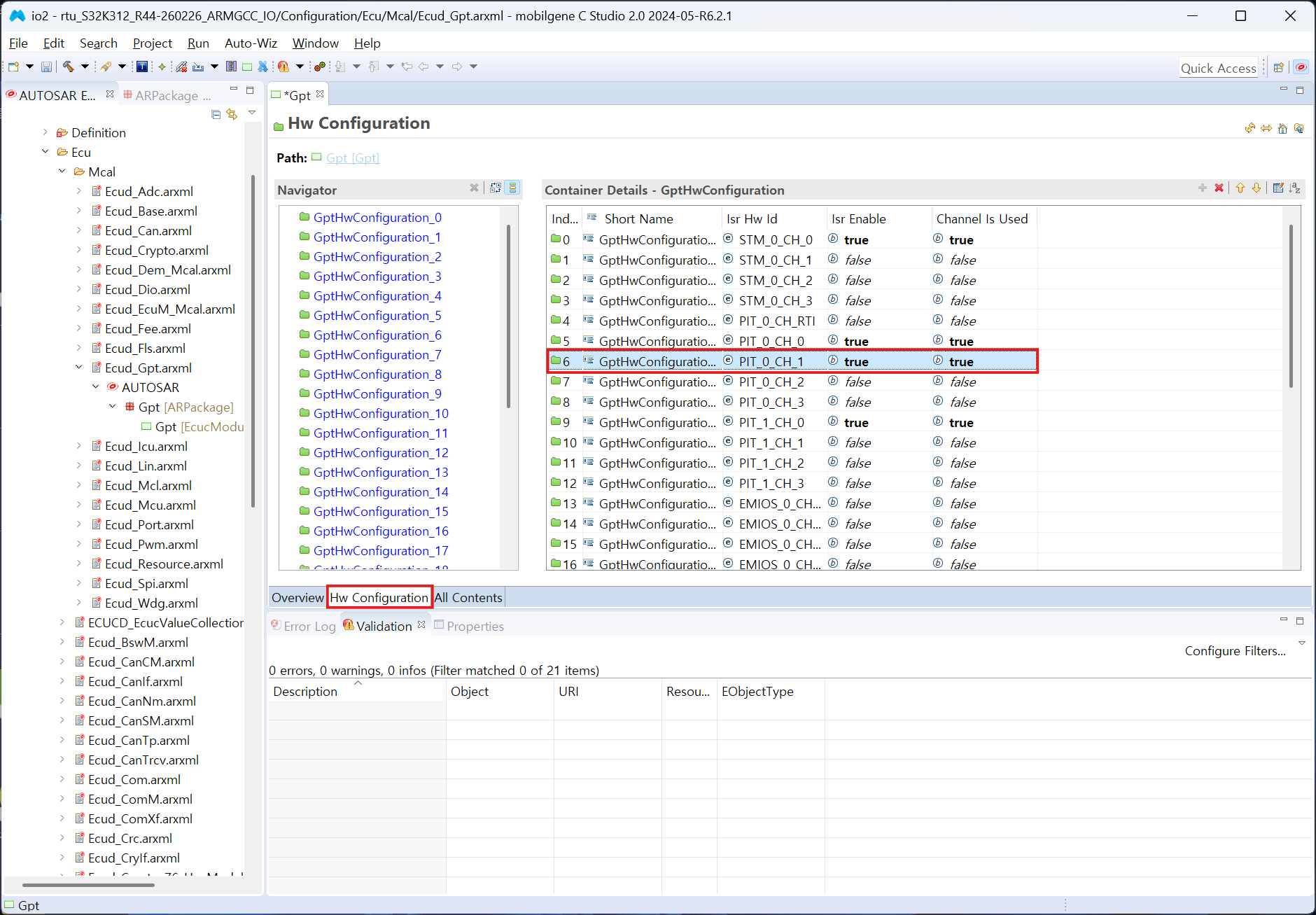Close the Validation view tab

coord(421,624)
